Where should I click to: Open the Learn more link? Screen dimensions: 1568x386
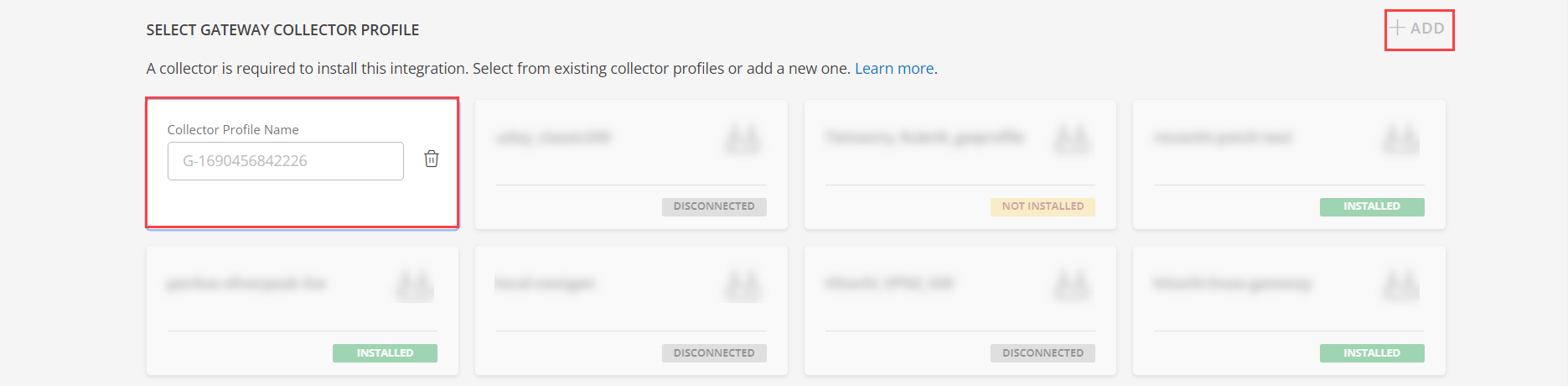[x=894, y=68]
